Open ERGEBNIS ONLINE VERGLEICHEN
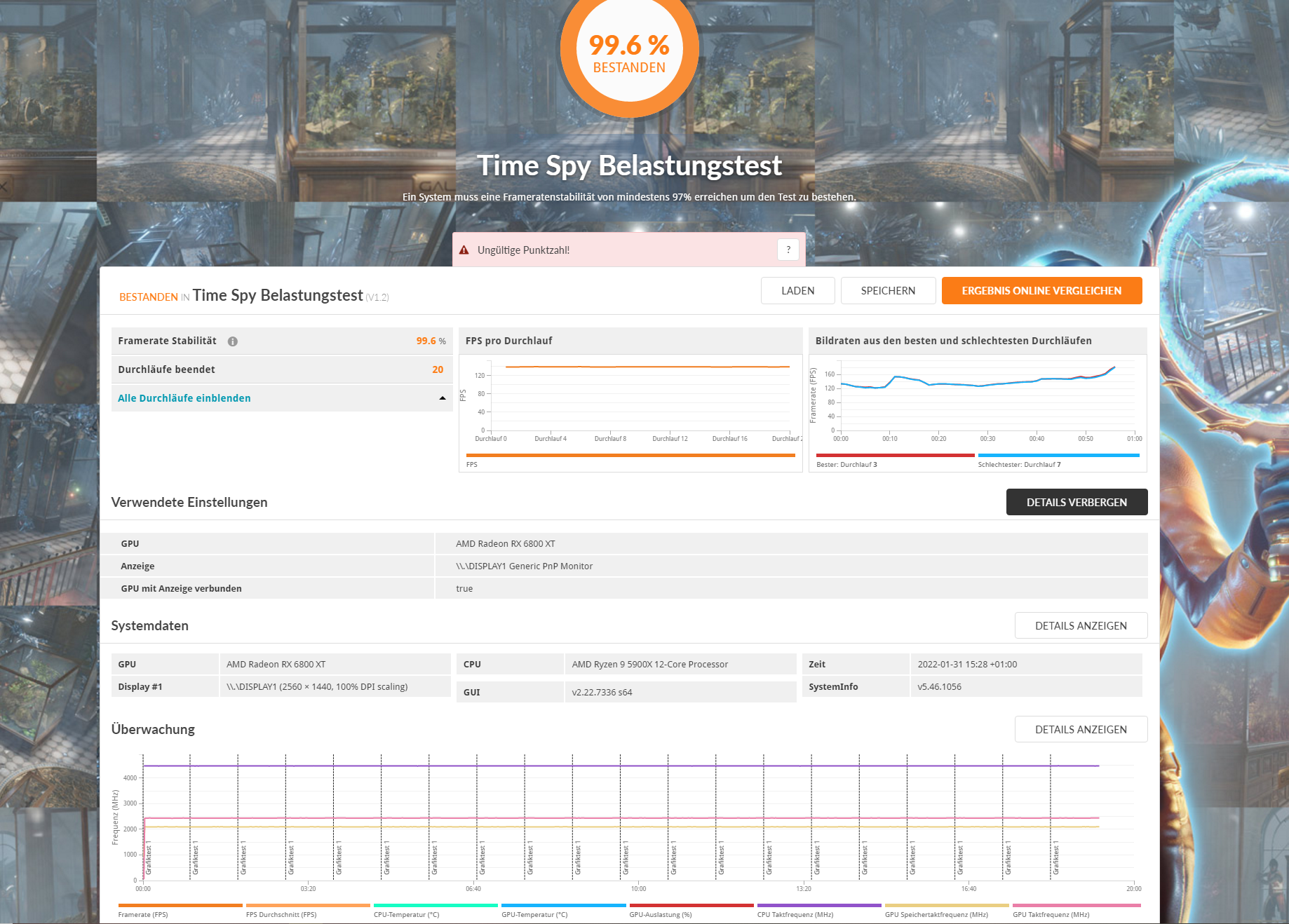 [x=1041, y=291]
